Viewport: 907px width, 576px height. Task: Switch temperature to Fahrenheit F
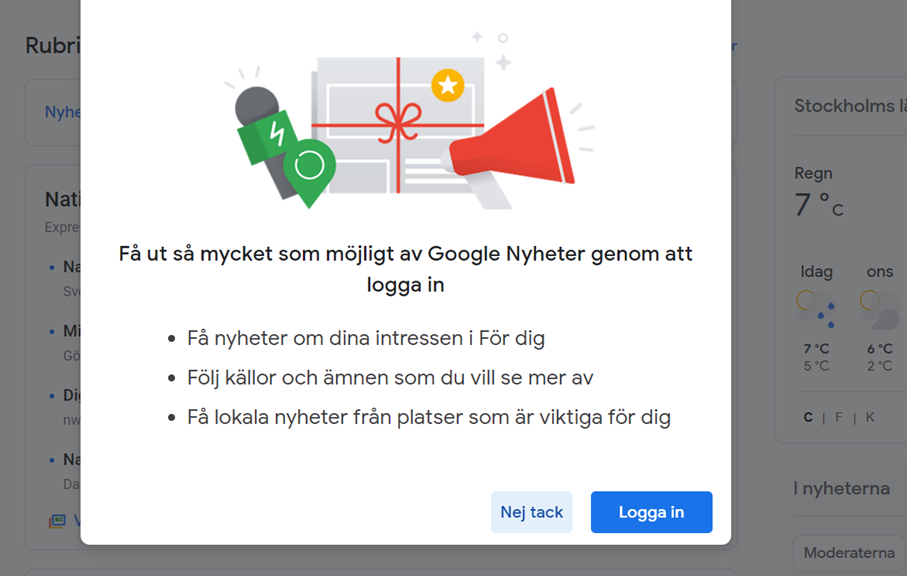point(839,417)
